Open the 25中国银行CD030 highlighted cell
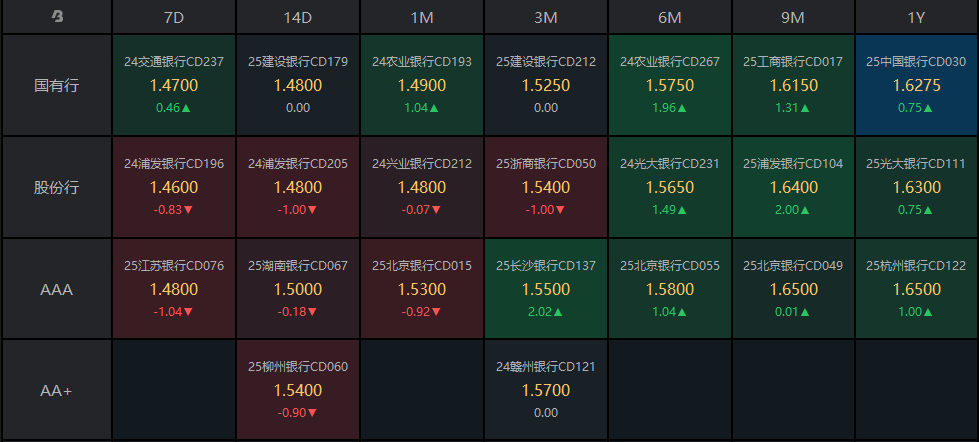The image size is (979, 442). point(916,85)
